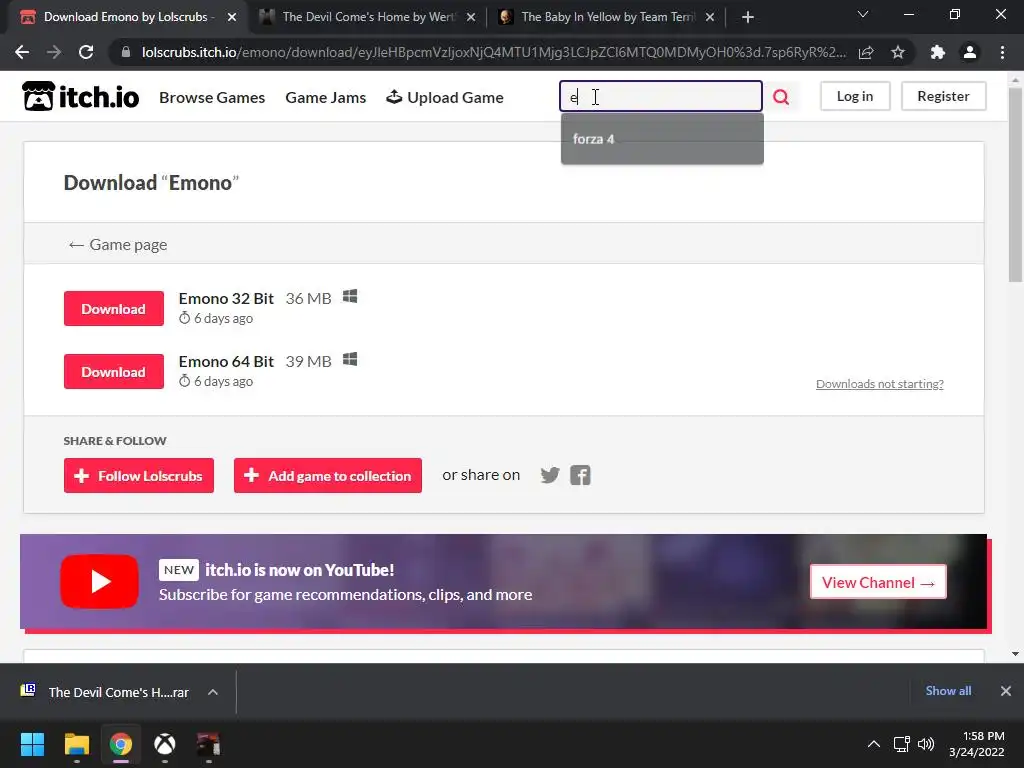Bookmark this page with the star icon
The width and height of the screenshot is (1024, 768).
click(x=898, y=52)
